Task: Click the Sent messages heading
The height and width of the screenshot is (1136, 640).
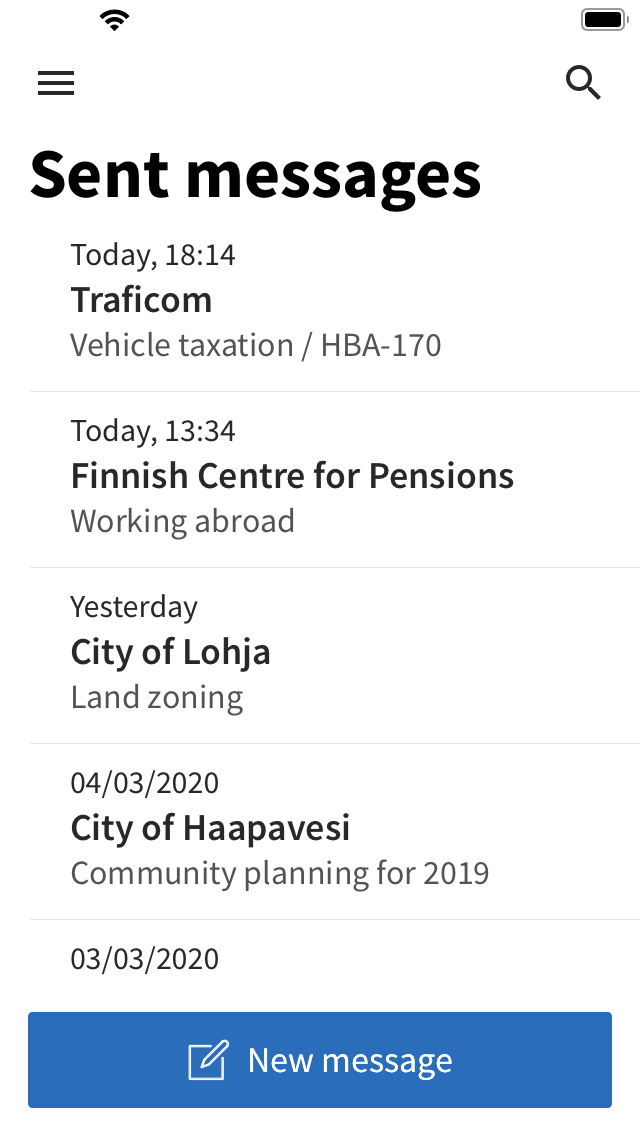Action: 256,174
